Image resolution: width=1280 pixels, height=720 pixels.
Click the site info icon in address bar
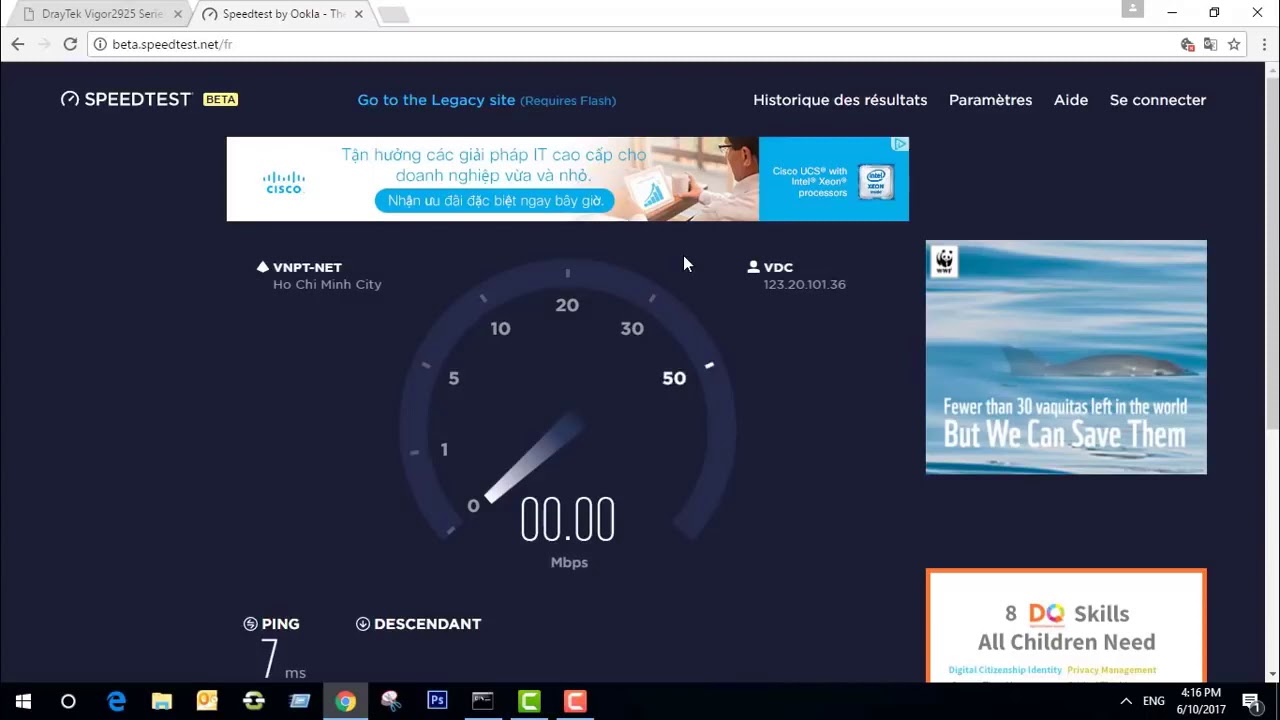tap(99, 44)
